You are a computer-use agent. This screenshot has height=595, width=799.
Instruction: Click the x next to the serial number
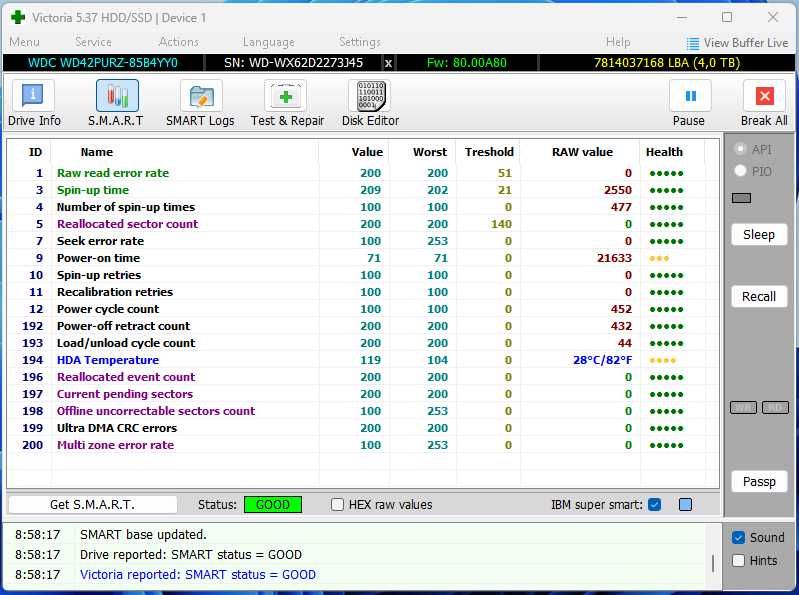(x=388, y=63)
